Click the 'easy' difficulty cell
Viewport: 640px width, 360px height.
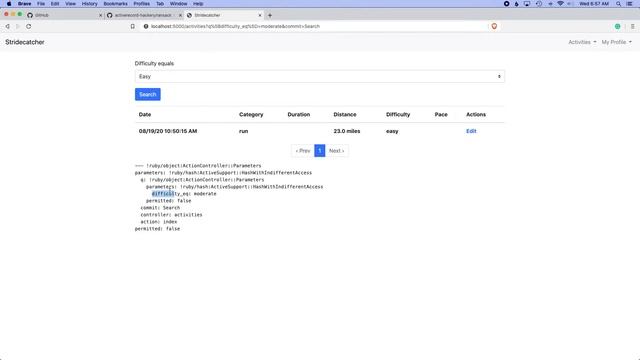point(392,131)
